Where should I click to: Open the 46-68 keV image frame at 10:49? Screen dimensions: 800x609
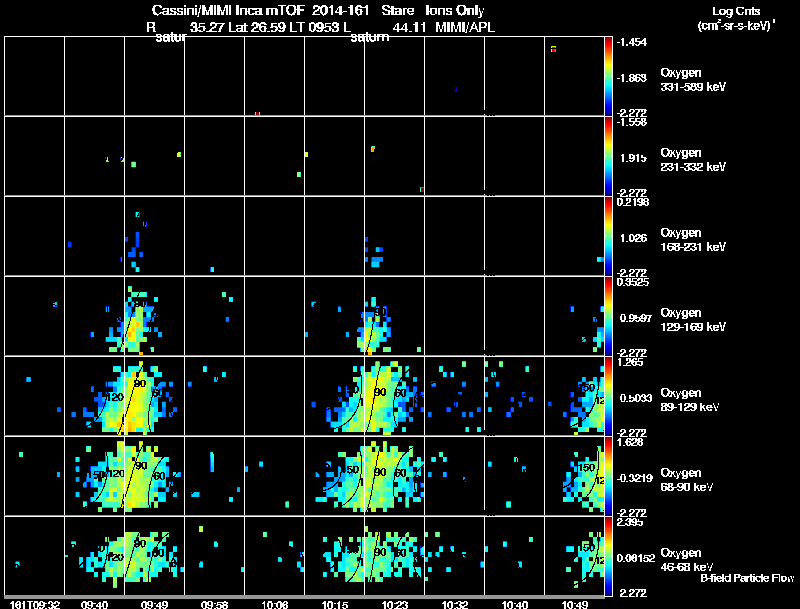(574, 556)
